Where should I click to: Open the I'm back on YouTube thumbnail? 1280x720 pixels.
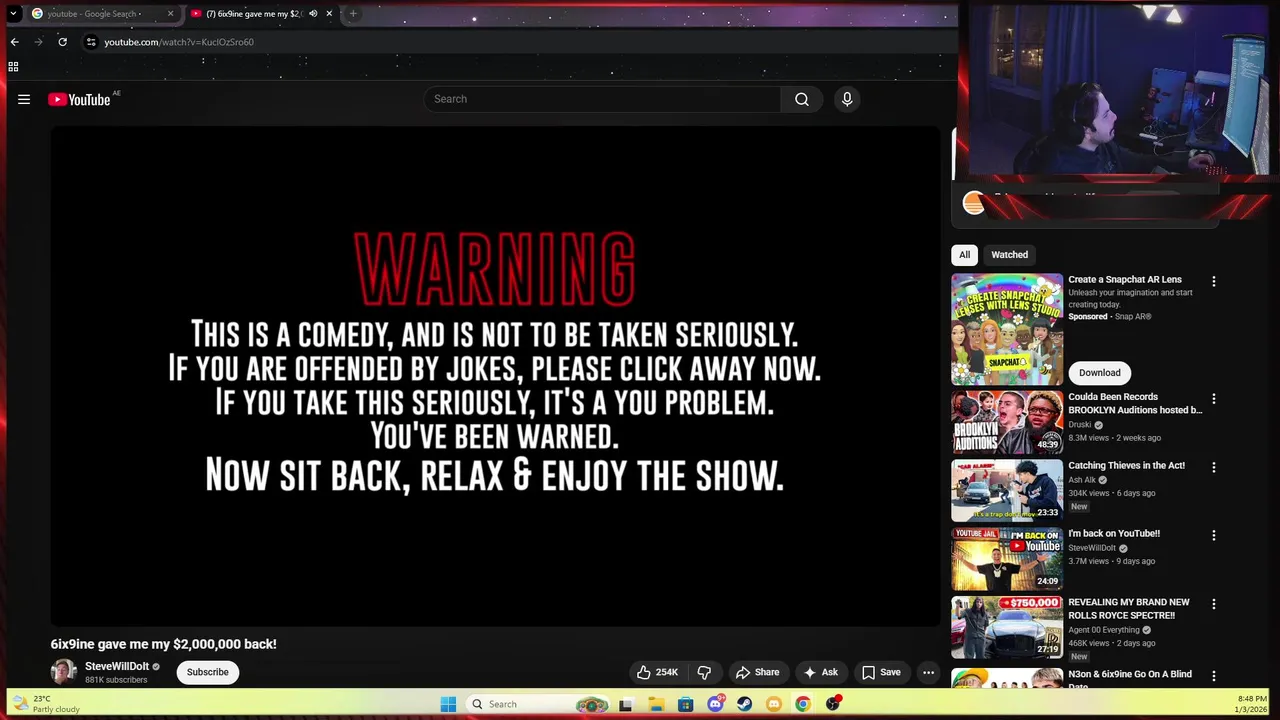pos(1007,559)
